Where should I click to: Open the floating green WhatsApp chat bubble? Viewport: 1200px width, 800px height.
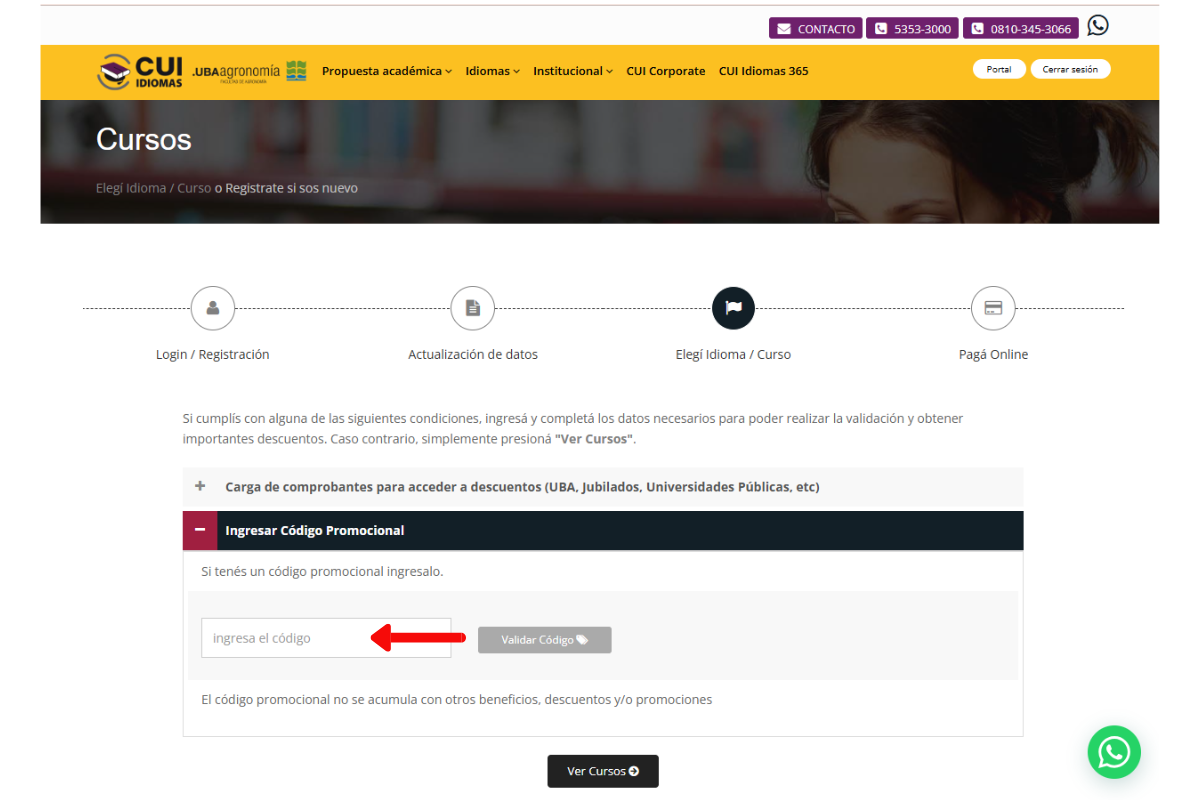coord(1114,752)
